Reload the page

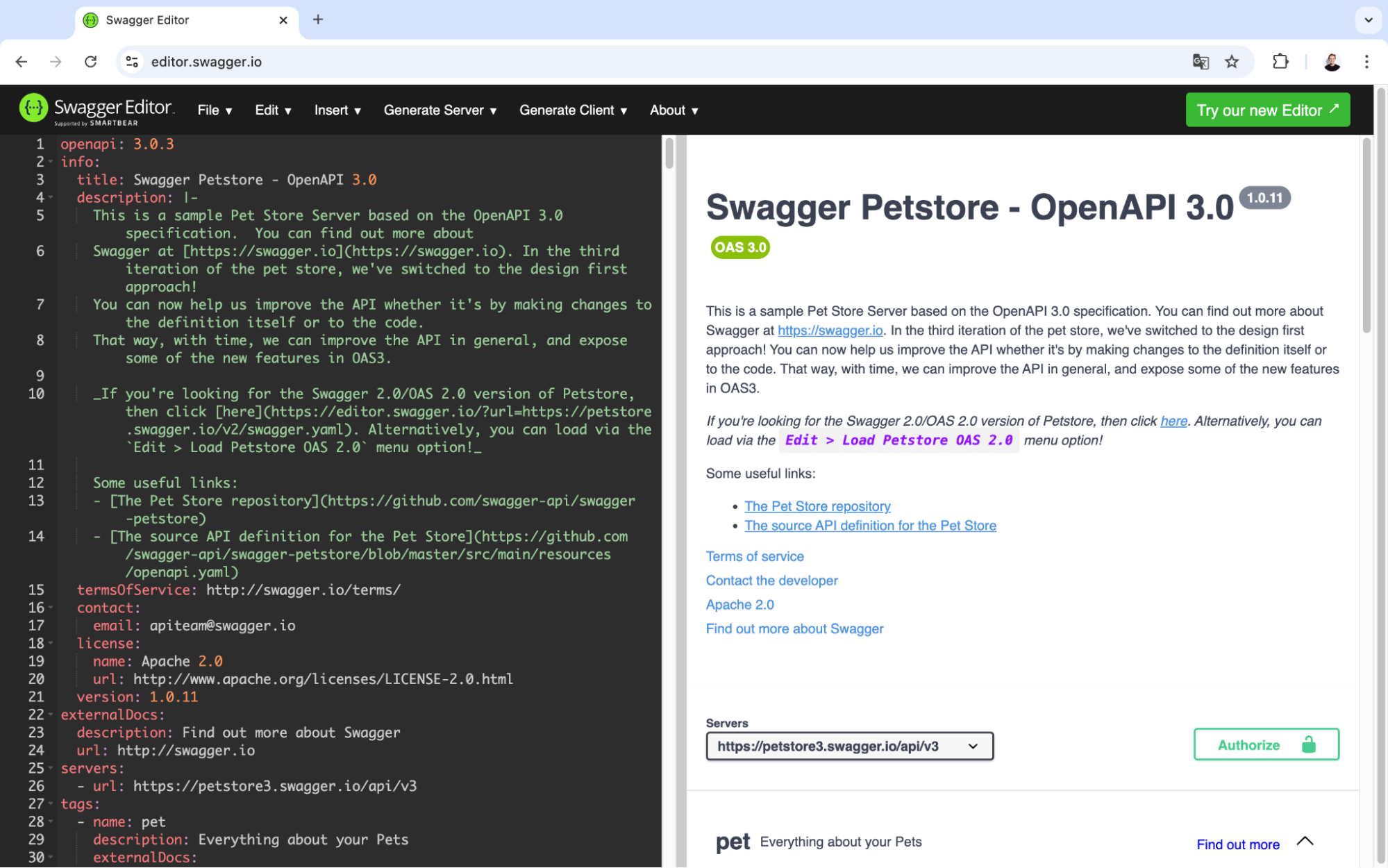[90, 62]
